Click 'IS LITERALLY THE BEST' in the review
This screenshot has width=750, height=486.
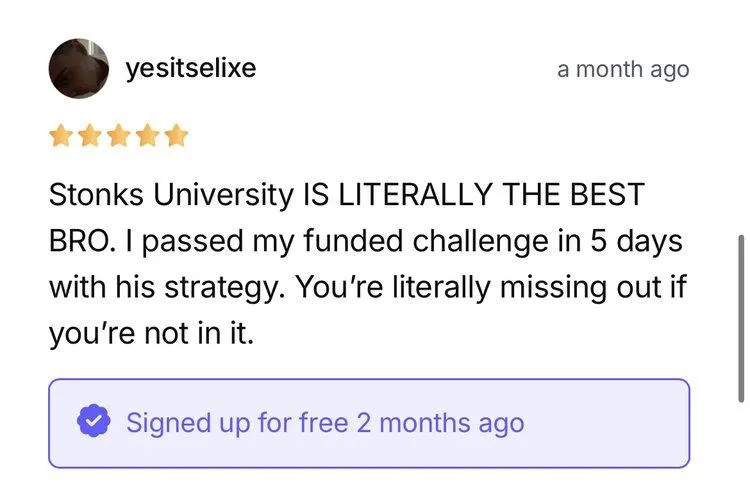coord(474,194)
